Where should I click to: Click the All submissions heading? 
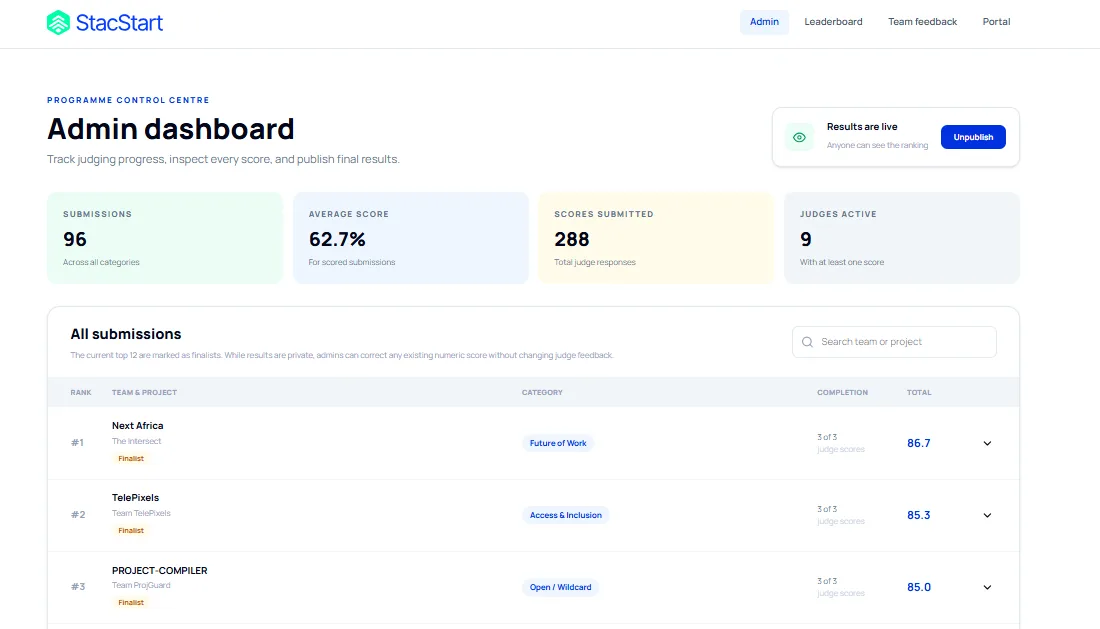tap(126, 334)
